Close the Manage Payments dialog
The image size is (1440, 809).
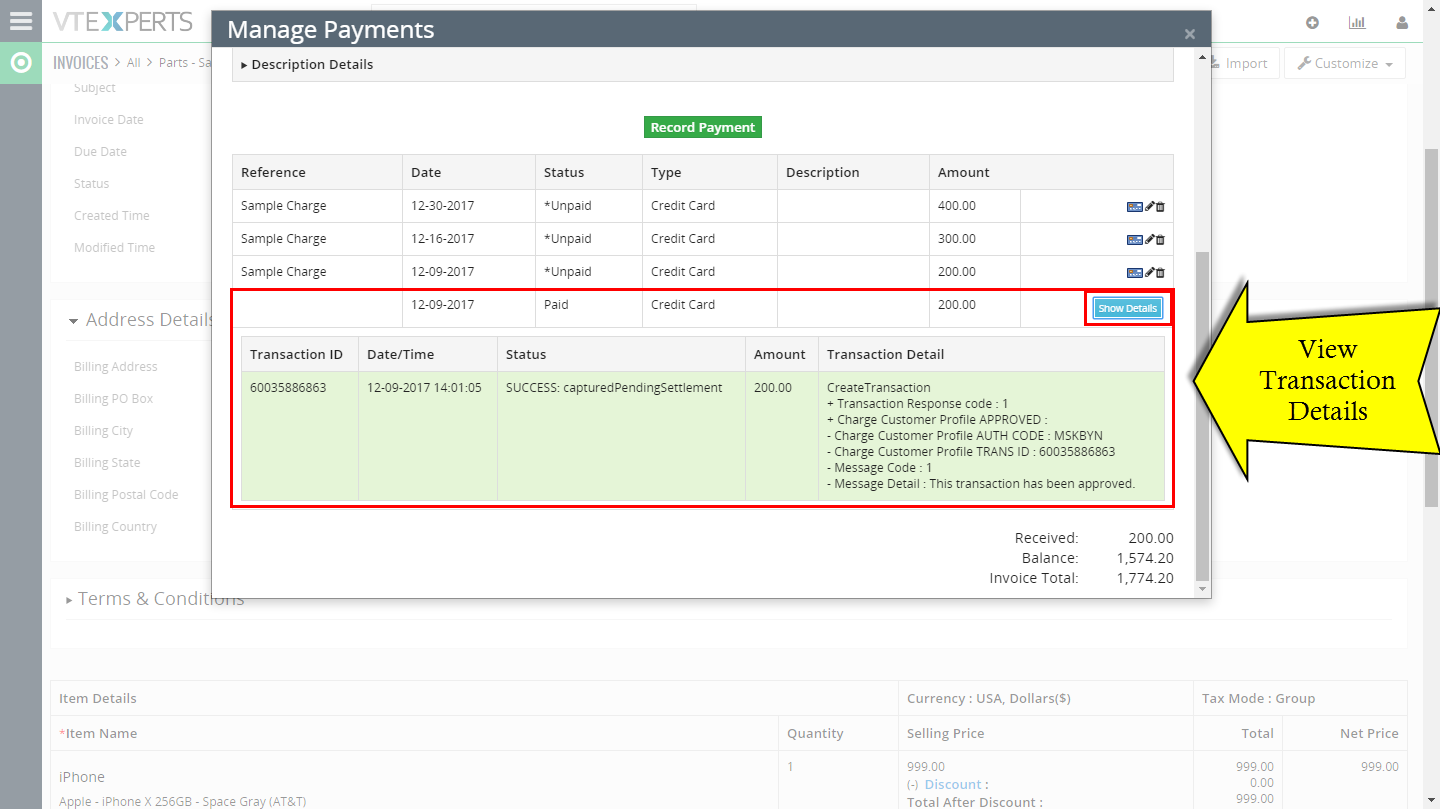click(x=1190, y=34)
